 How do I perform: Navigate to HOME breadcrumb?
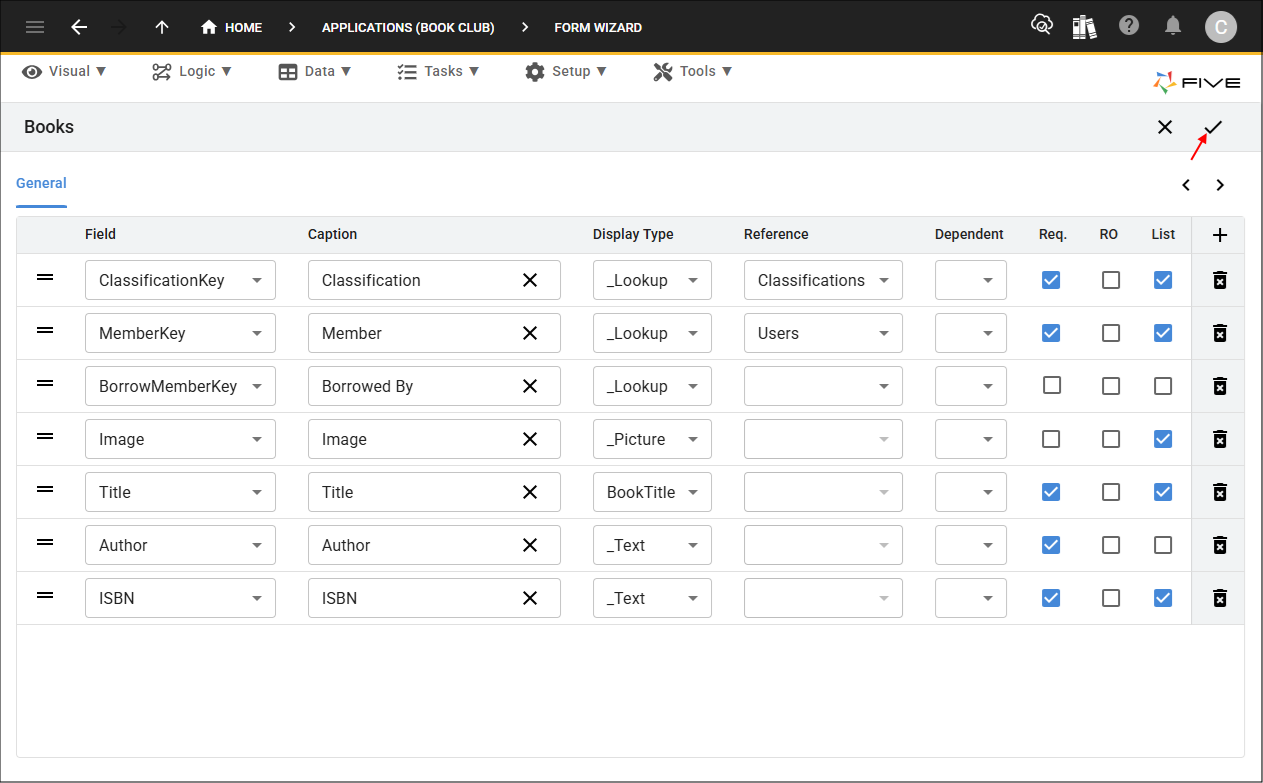pyautogui.click(x=232, y=27)
